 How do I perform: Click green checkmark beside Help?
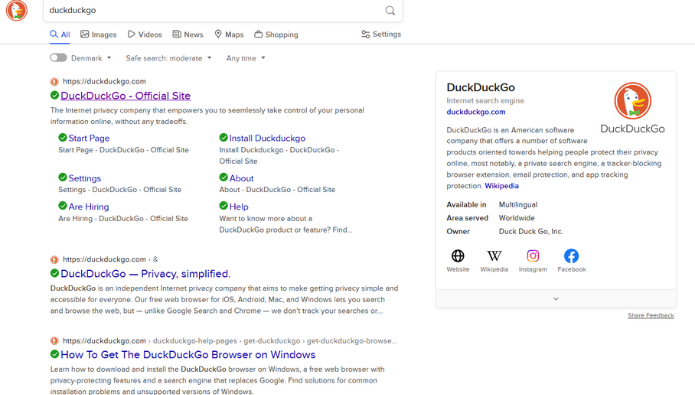tap(223, 206)
